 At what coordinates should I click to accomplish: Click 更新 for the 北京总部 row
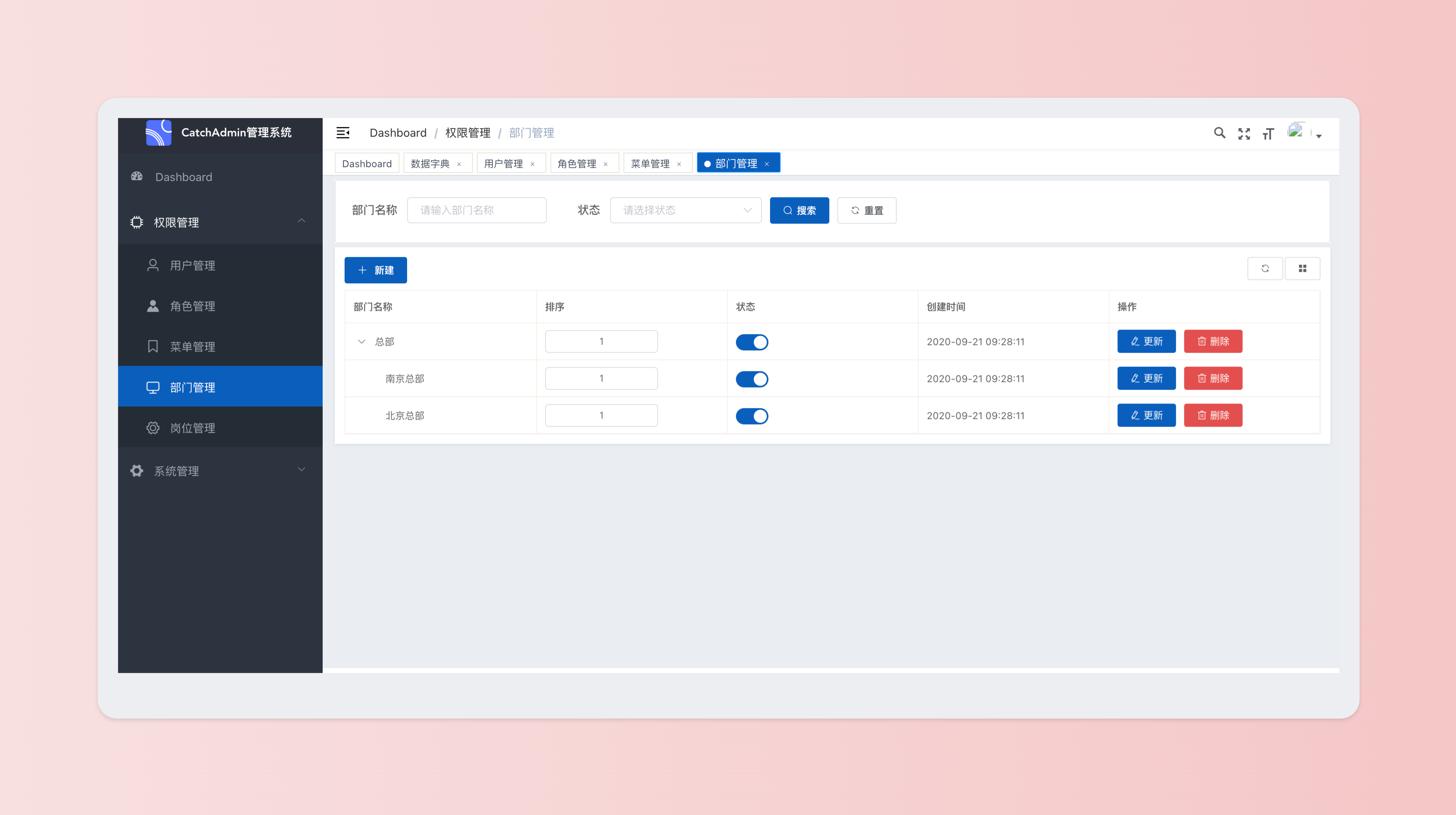[1146, 415]
